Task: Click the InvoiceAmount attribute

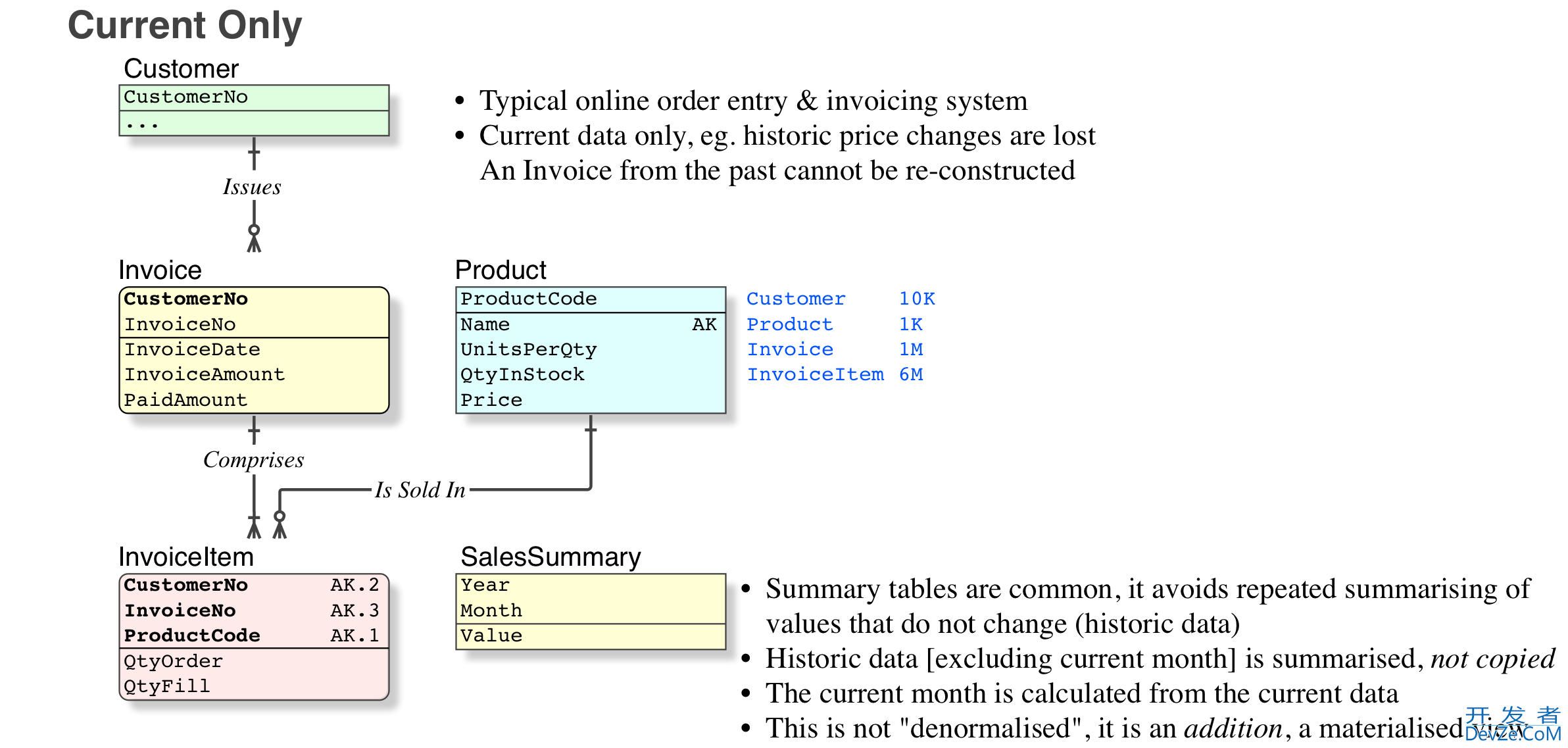Action: coord(205,374)
